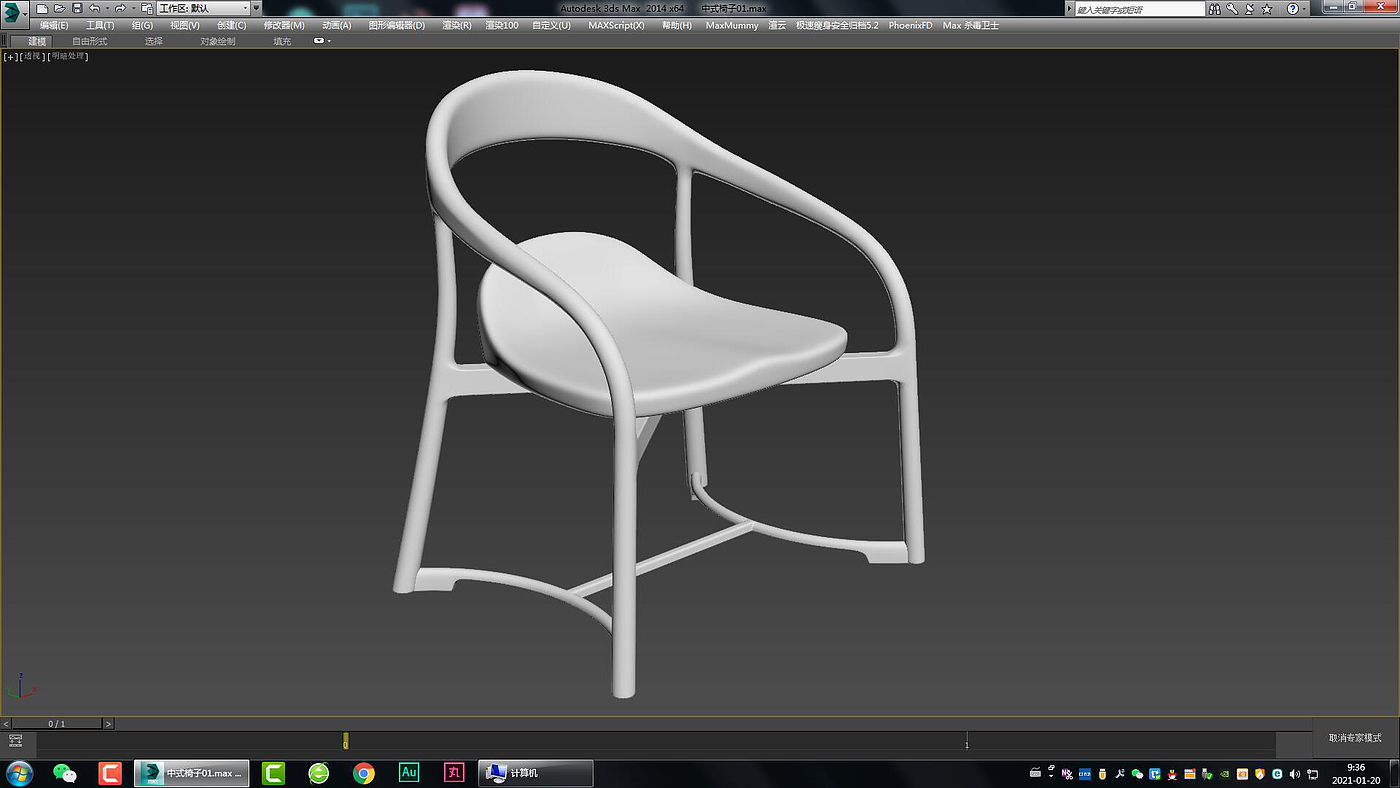Toggle the ribbon minimize button after 填充 tab
Viewport: 1400px width, 788px height.
[x=320, y=41]
